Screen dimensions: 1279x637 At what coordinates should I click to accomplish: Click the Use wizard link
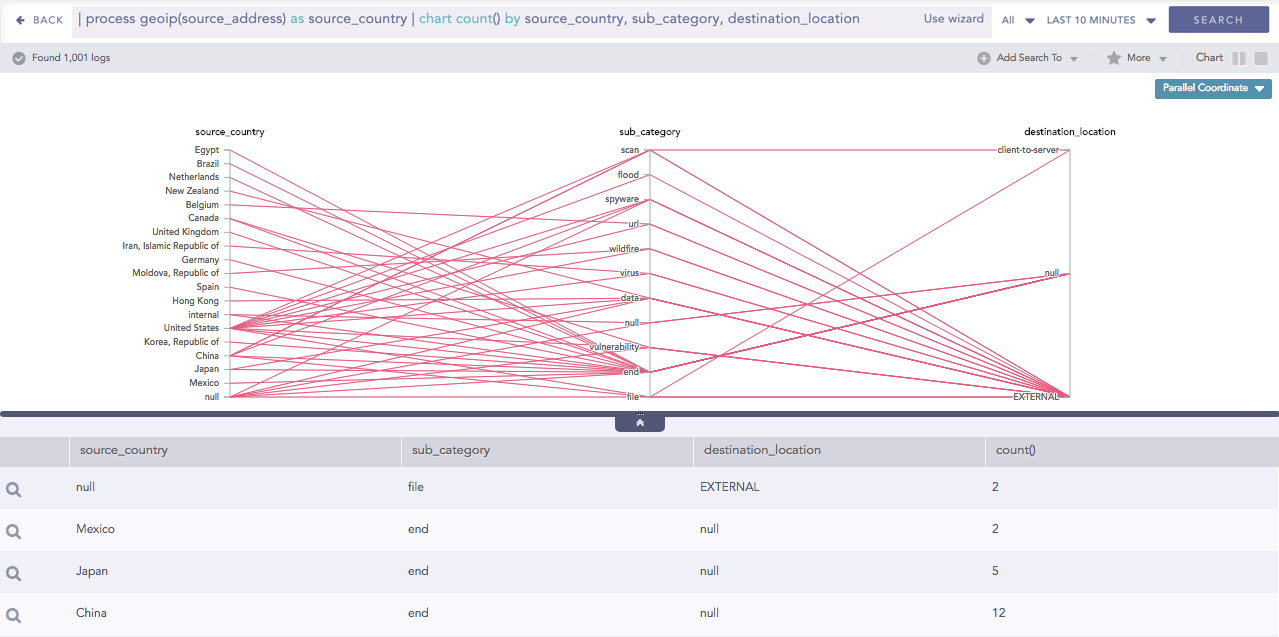953,19
